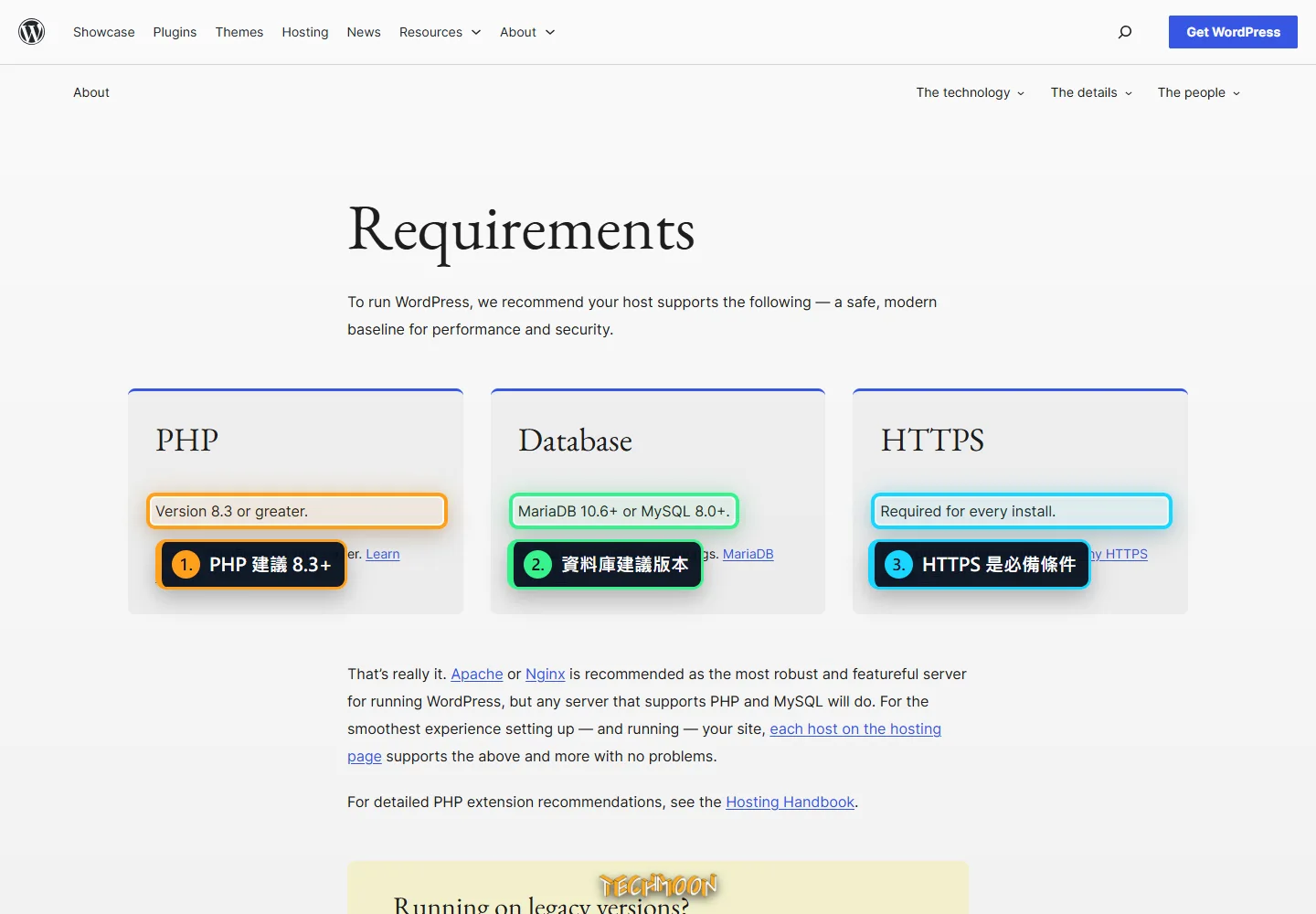Open the Apache link

pos(477,674)
